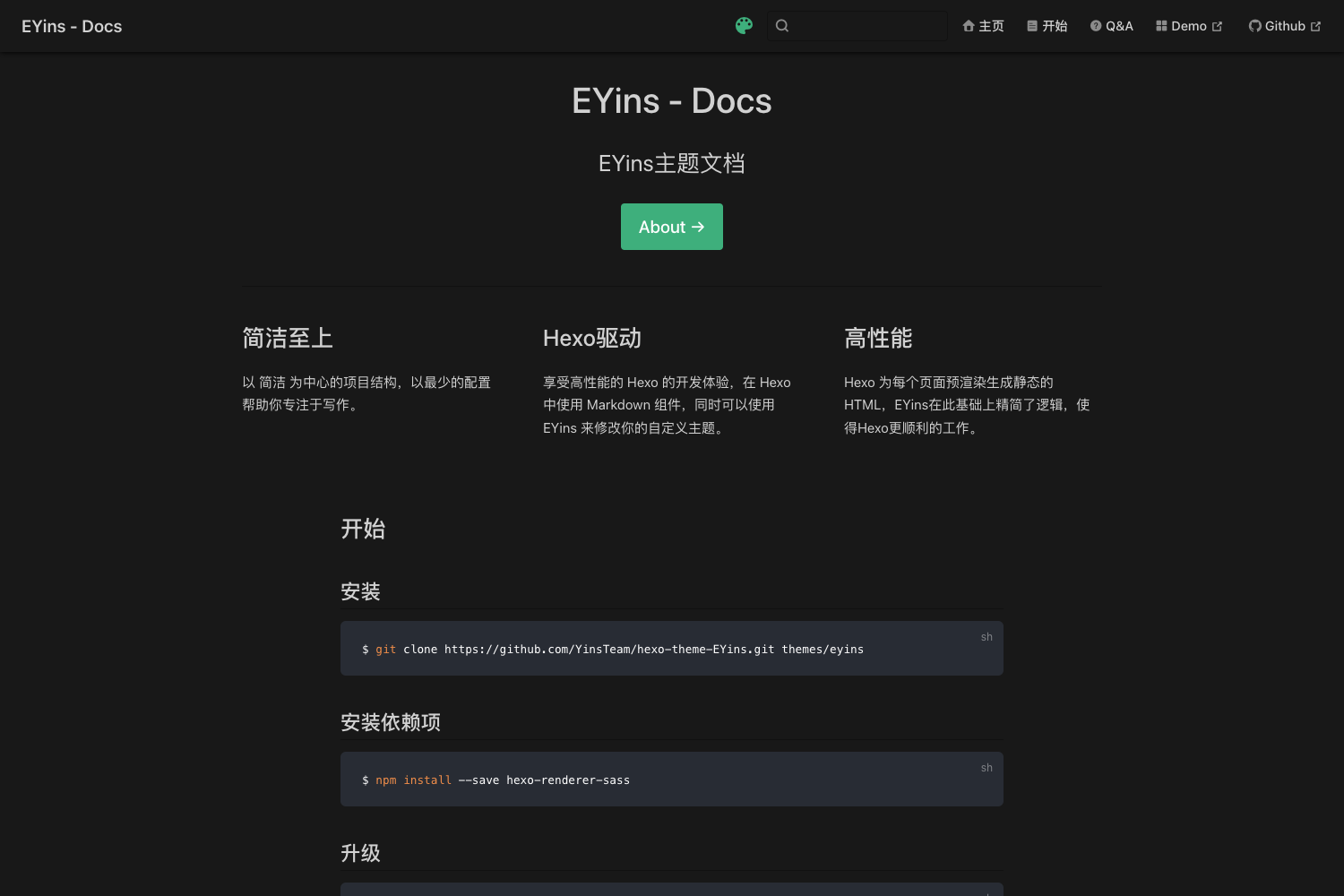Click the 安装 subsection heading
Viewport: 1344px width, 896px height.
360,591
